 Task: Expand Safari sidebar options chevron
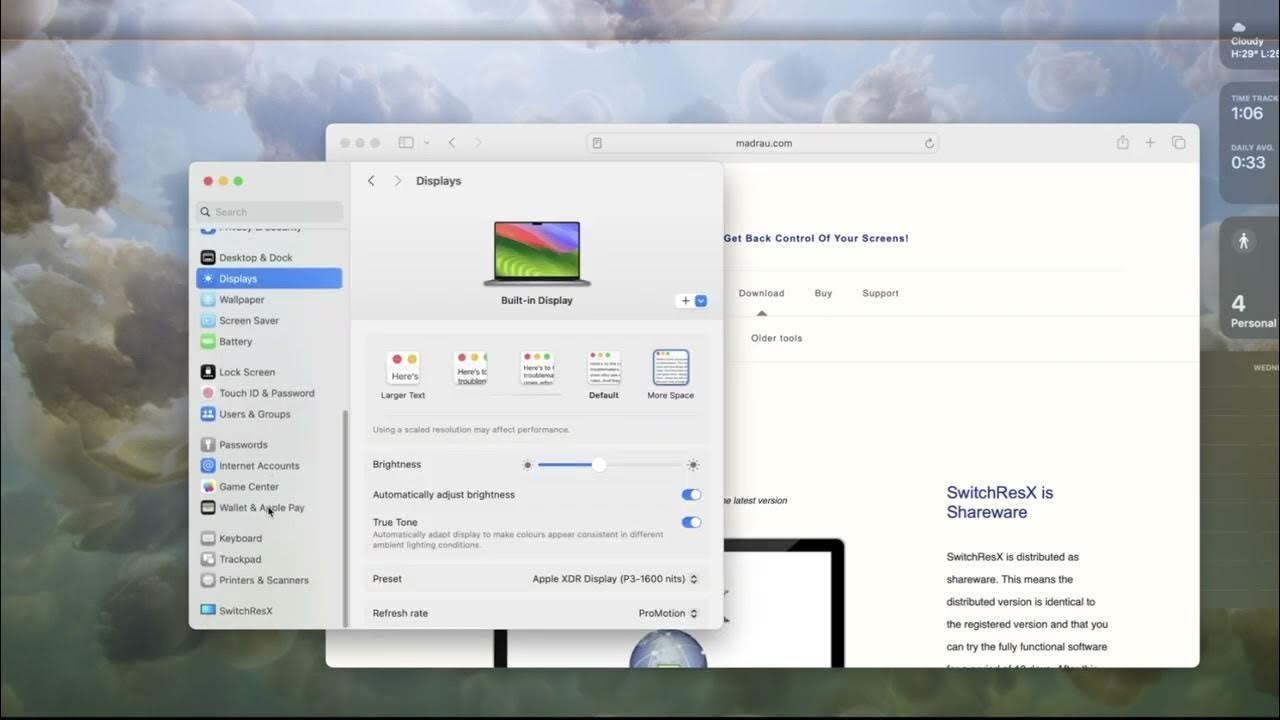427,143
